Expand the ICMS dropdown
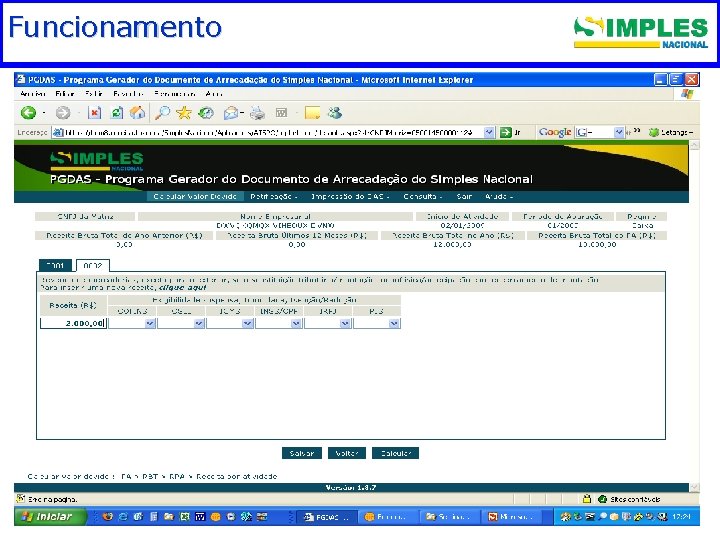 [x=247, y=323]
